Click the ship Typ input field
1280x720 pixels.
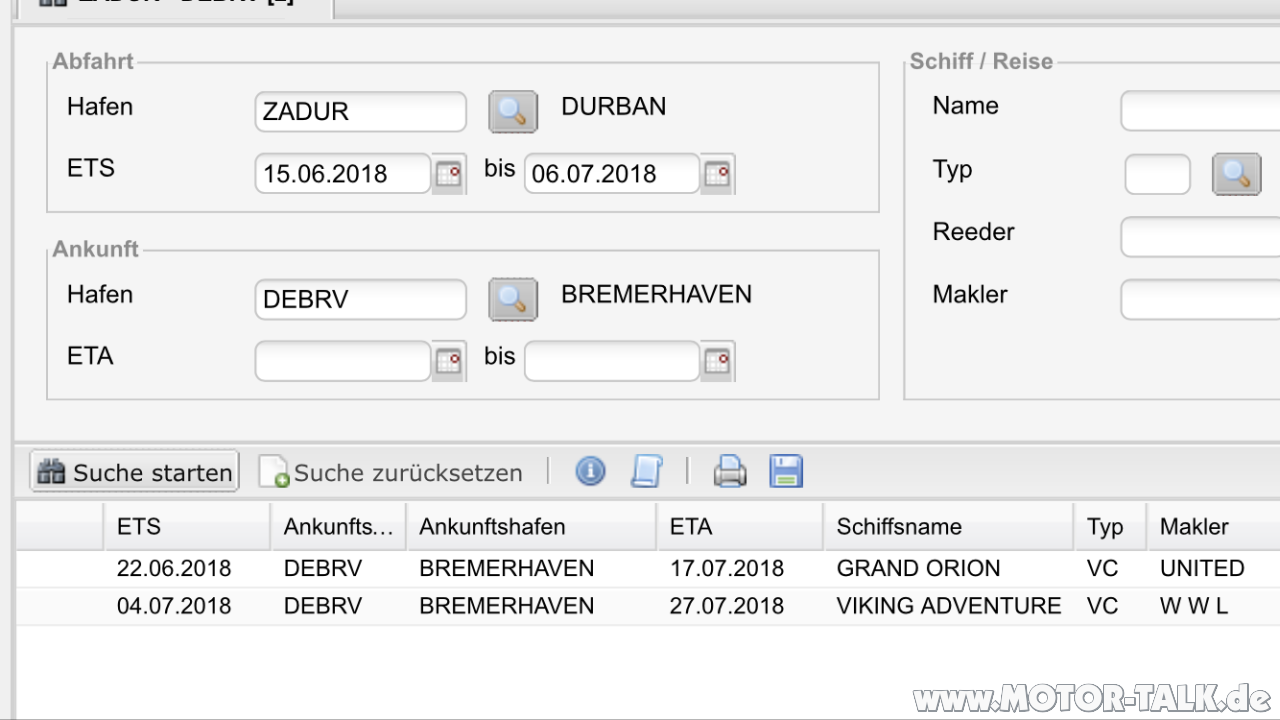pos(1158,174)
